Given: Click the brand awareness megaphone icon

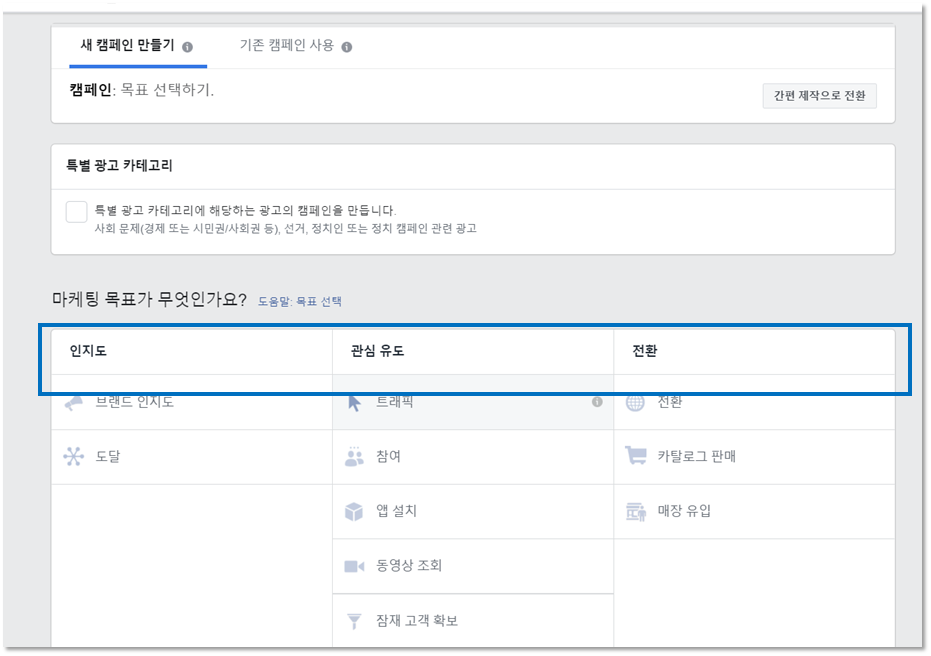Looking at the screenshot, I should [x=74, y=403].
